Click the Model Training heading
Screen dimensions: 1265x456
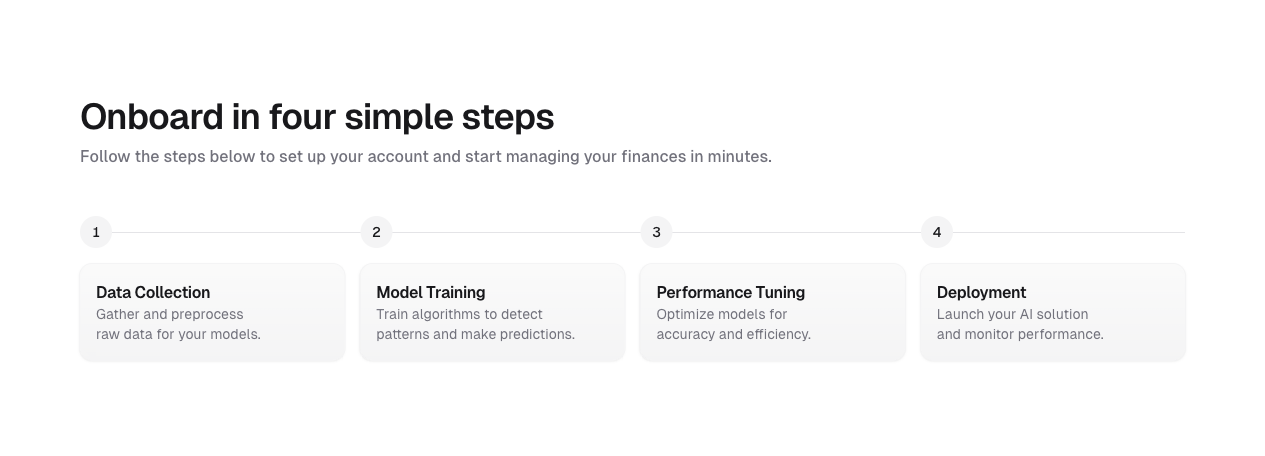pos(431,292)
